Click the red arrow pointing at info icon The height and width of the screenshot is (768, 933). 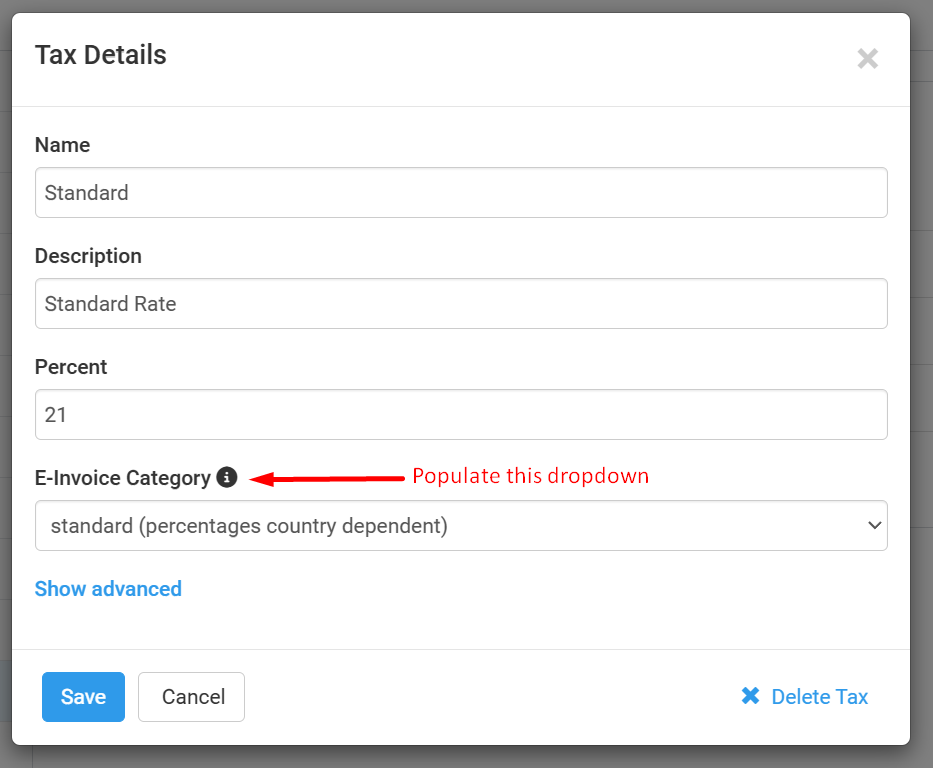point(328,479)
